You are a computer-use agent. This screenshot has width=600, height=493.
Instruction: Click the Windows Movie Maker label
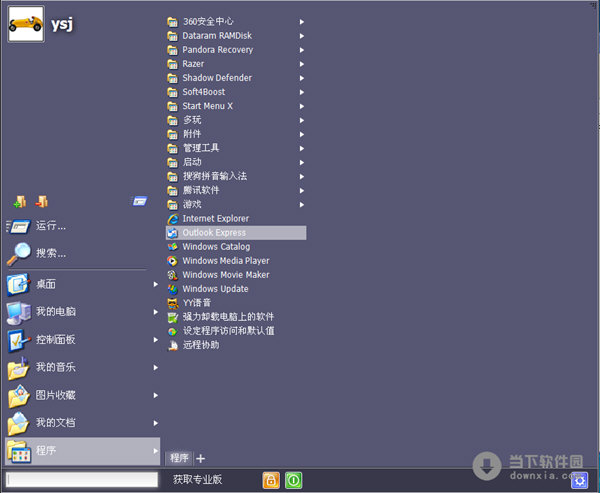pyautogui.click(x=226, y=275)
